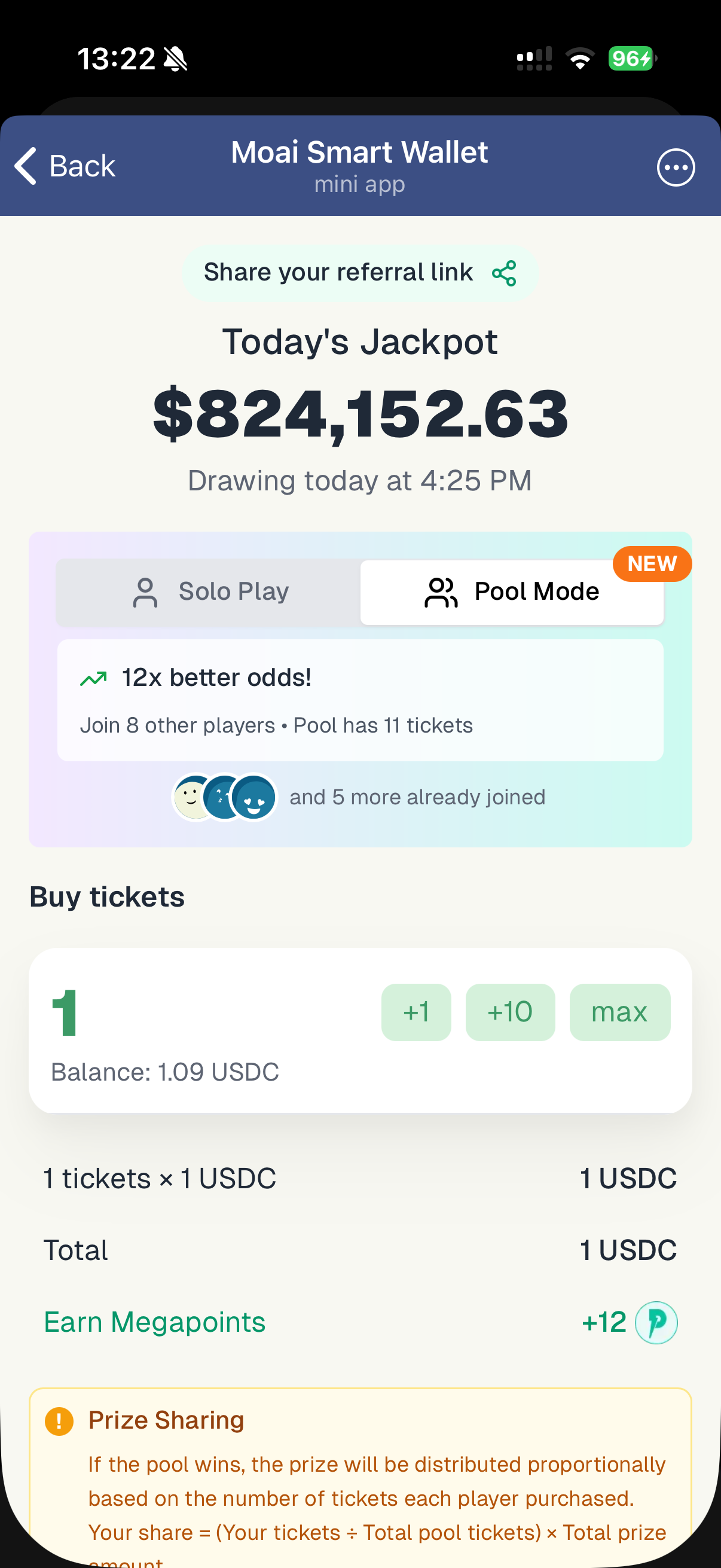Tap the 12x better odds card
The width and height of the screenshot is (721, 1568).
pyautogui.click(x=360, y=700)
